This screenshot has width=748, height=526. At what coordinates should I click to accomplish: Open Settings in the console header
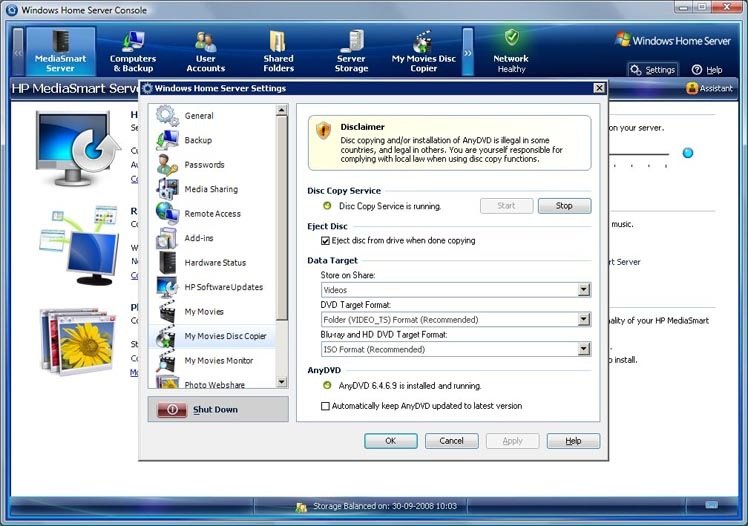[x=653, y=70]
